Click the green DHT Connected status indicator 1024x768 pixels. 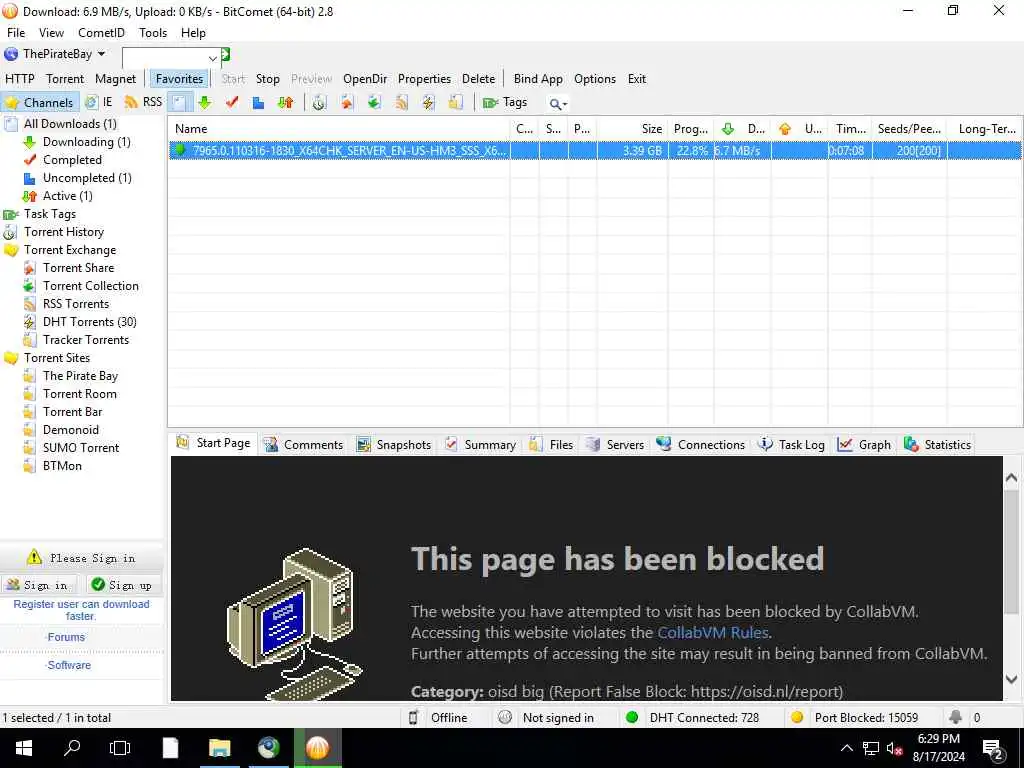click(632, 717)
